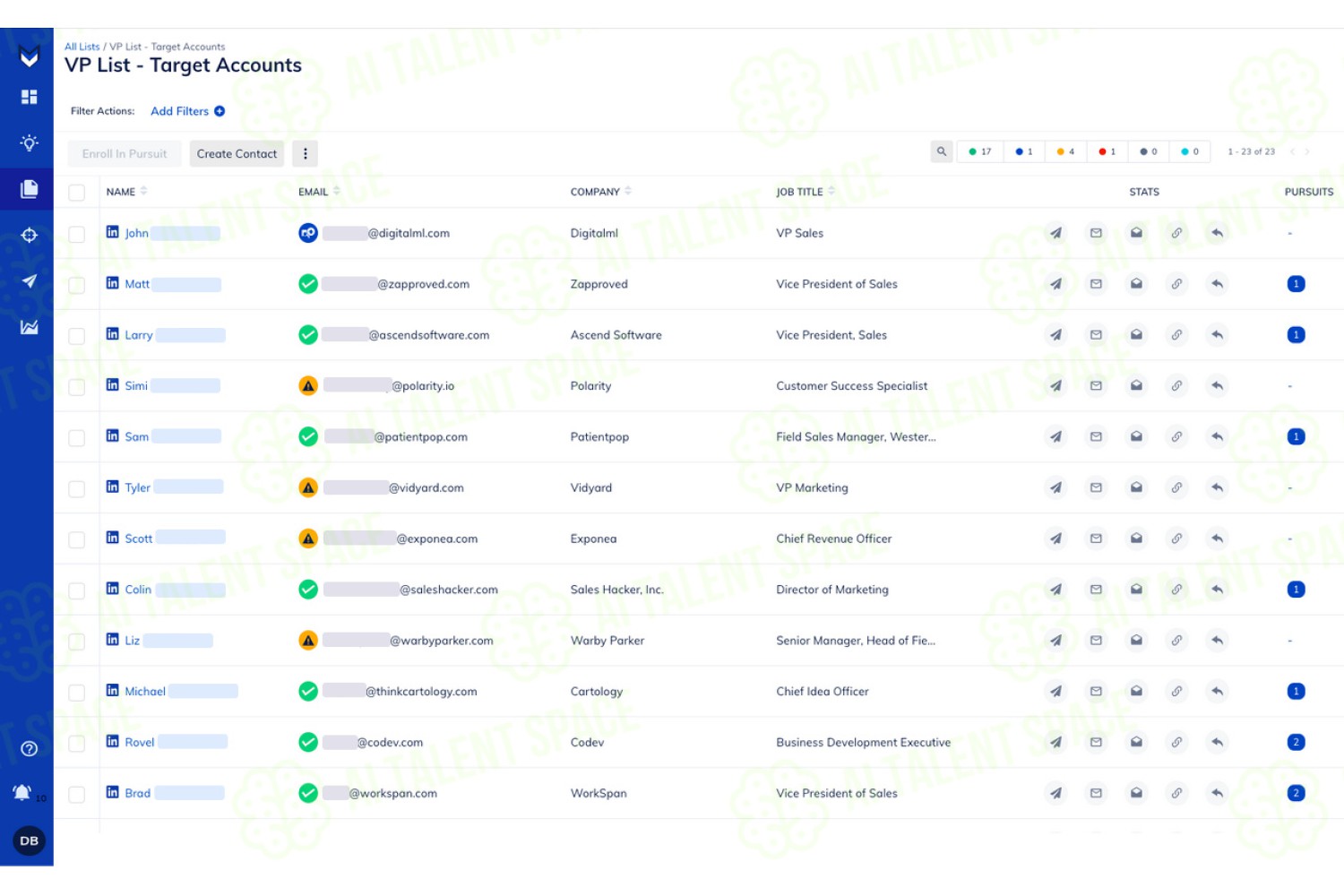Filter by dark blue status count 1
This screenshot has height=896, width=1344.
1024,151
